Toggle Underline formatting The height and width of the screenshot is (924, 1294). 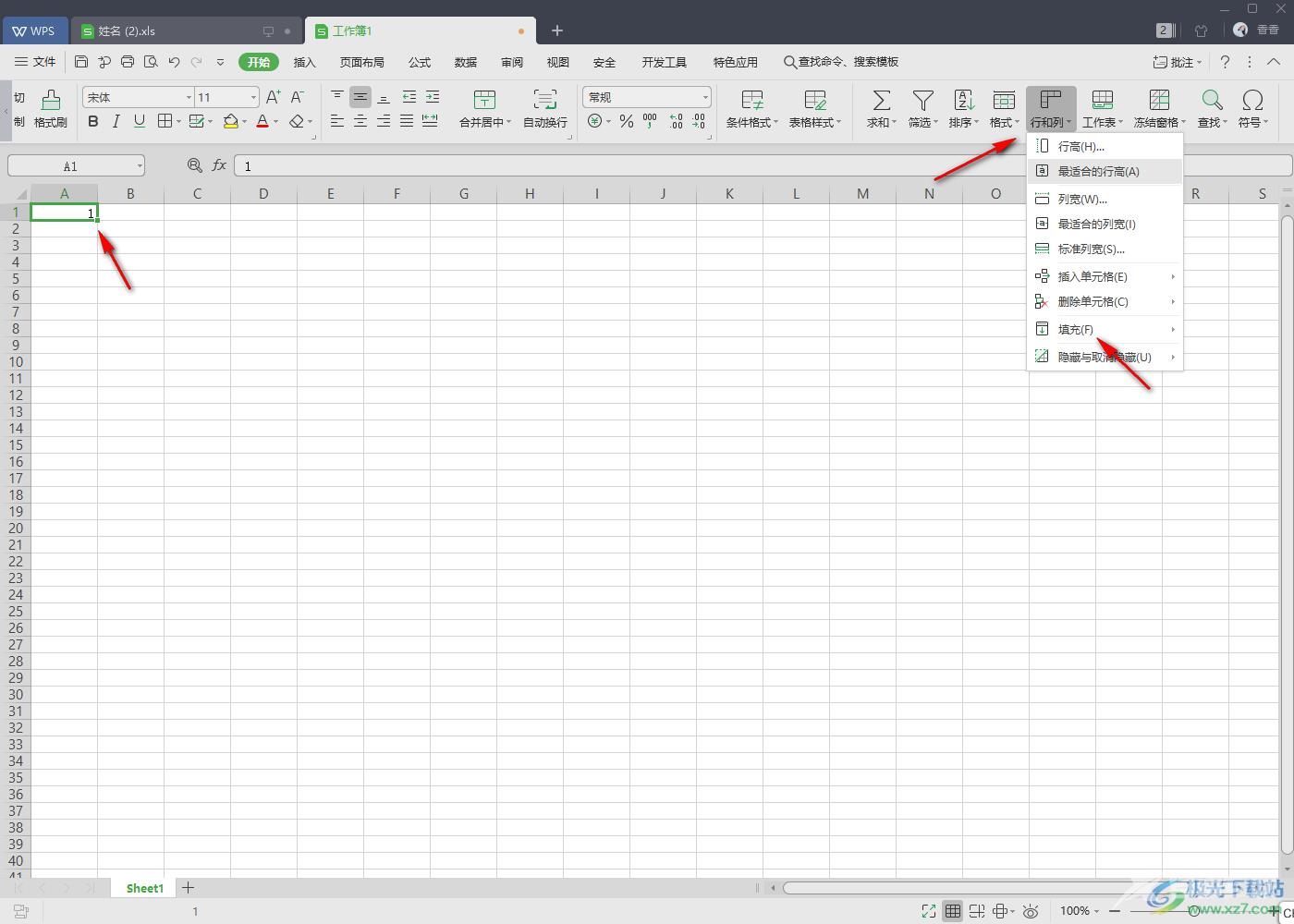[140, 121]
